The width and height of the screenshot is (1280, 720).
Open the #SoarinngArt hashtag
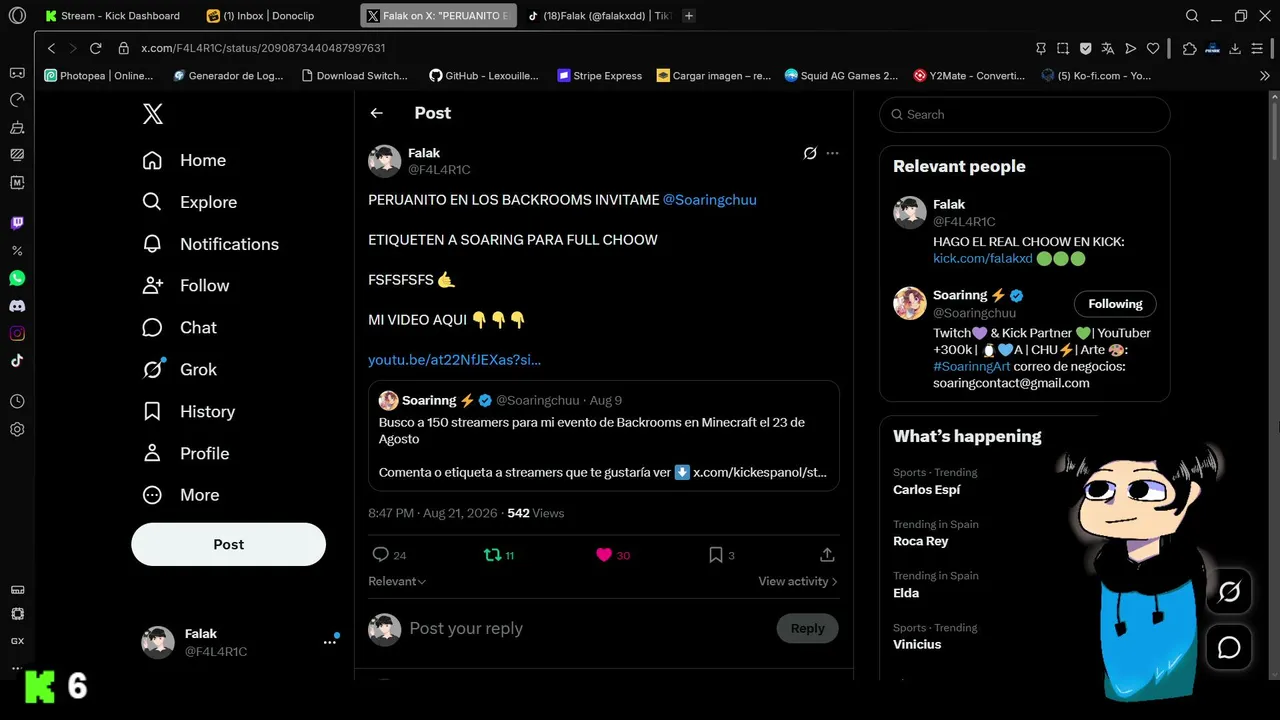(x=972, y=367)
